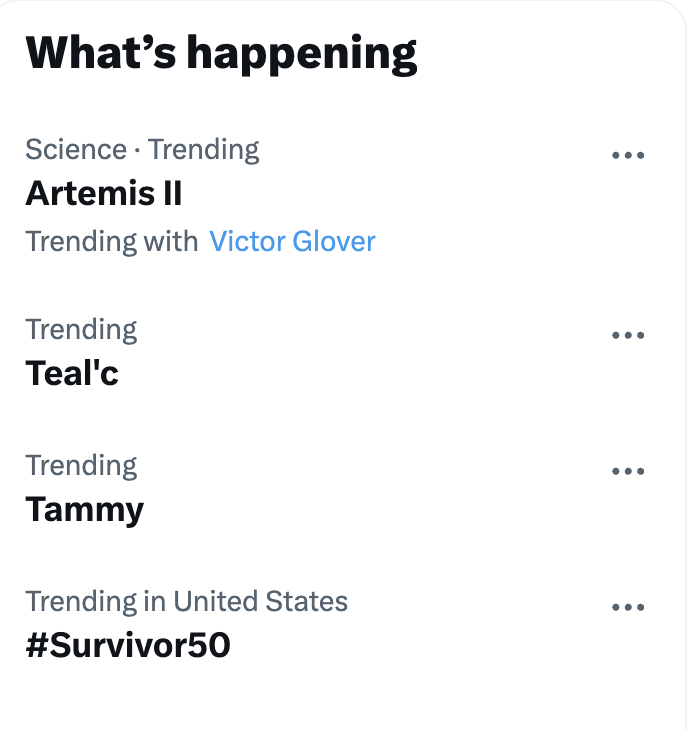696x730 pixels.
Task: Click the word 'happening' in the heading
Action: [x=301, y=54]
